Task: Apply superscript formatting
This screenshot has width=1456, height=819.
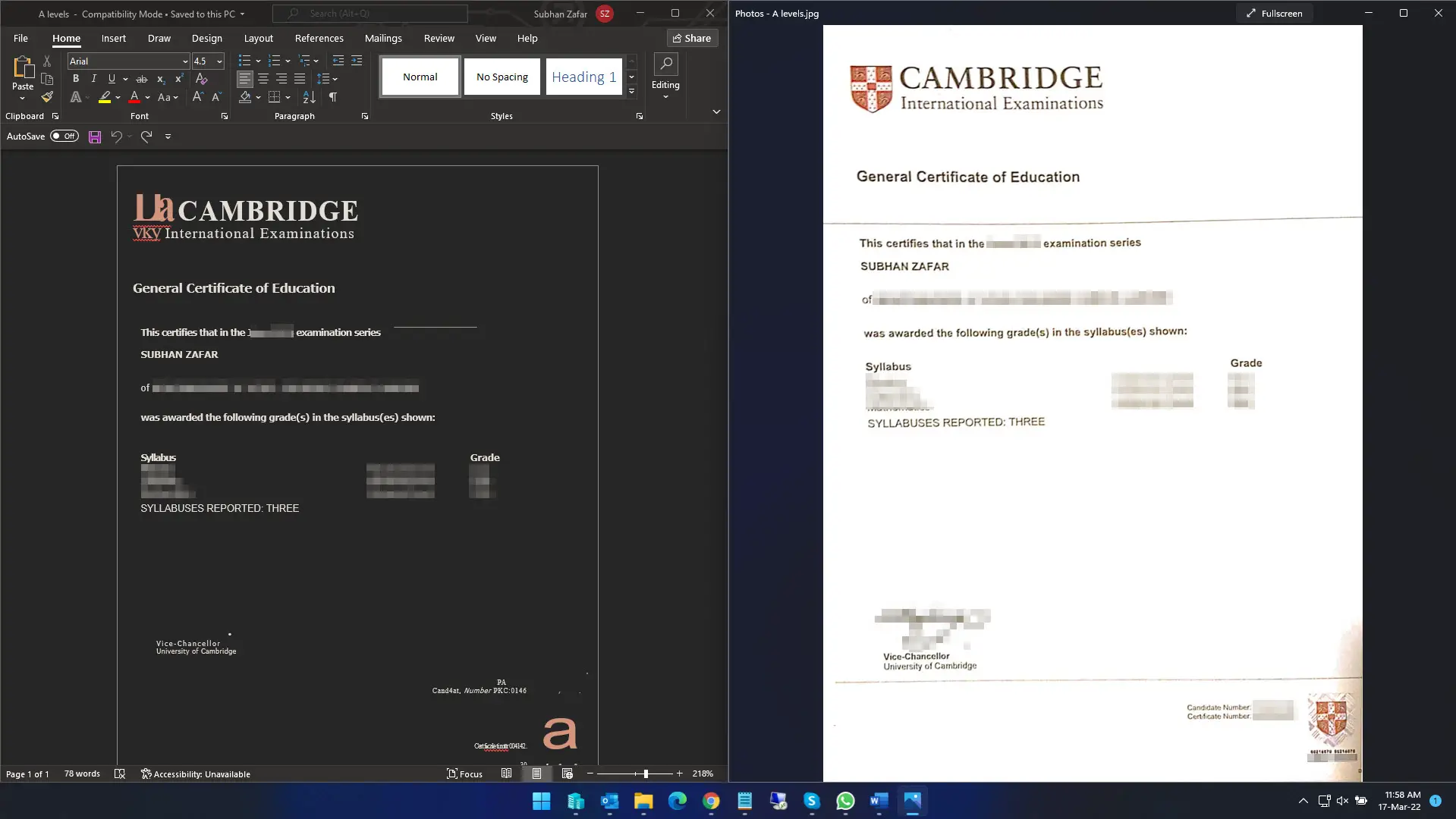Action: 179,79
